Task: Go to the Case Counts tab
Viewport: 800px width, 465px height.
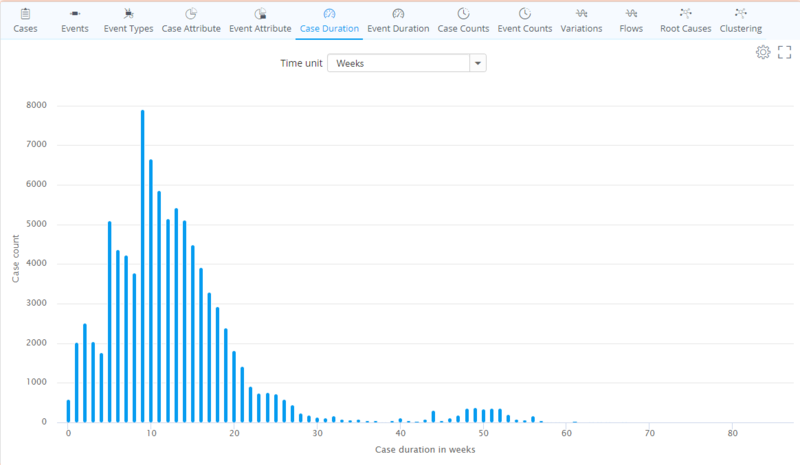Action: (x=463, y=29)
